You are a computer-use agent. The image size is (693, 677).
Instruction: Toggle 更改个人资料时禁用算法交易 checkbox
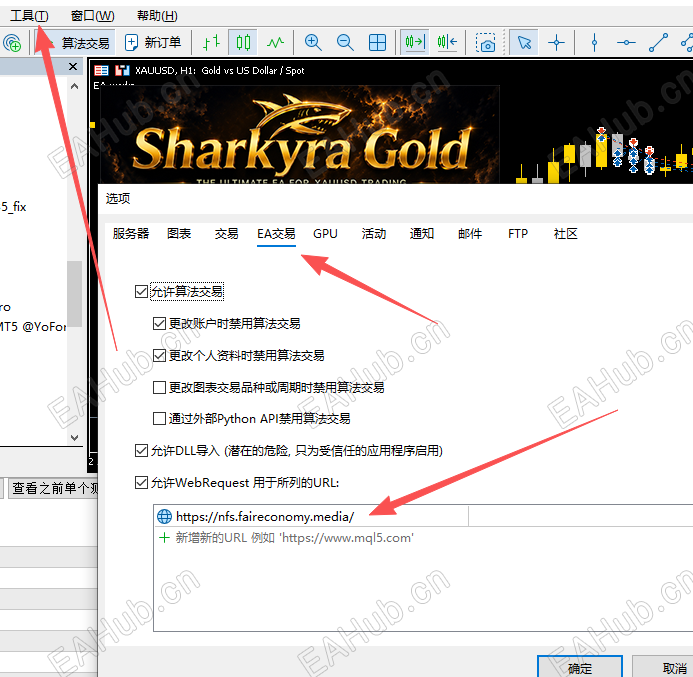[159, 355]
